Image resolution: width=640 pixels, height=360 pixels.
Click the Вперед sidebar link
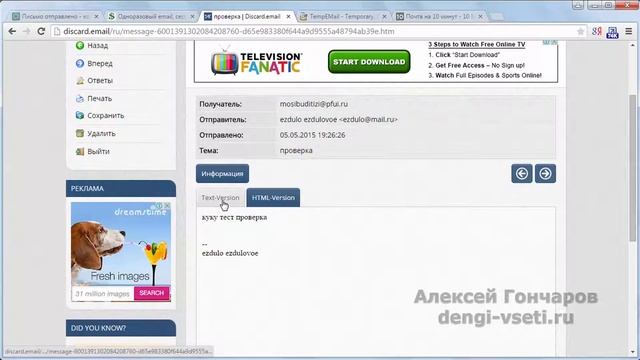[x=100, y=64]
